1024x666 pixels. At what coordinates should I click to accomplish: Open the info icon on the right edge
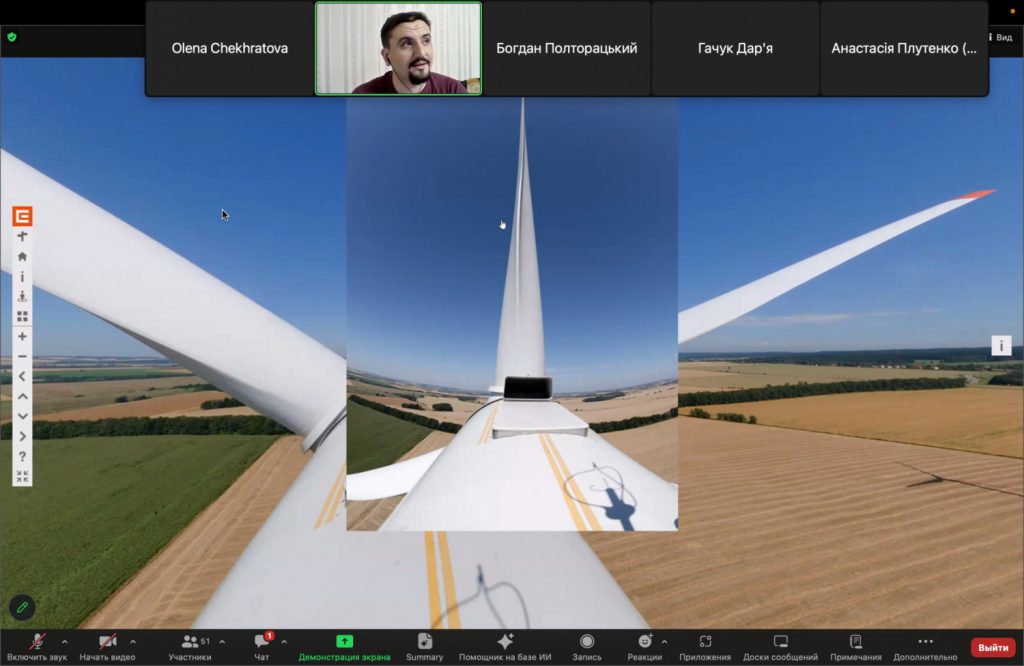(1001, 346)
